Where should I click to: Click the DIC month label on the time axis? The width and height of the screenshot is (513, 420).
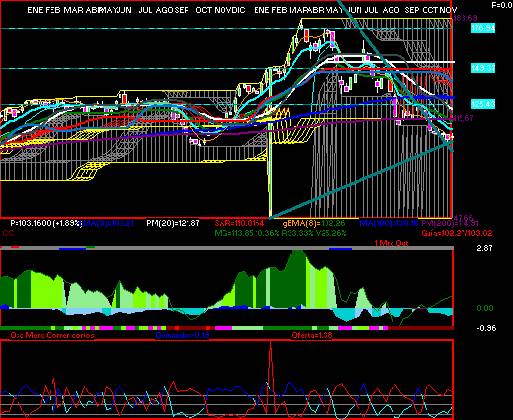pos(238,10)
